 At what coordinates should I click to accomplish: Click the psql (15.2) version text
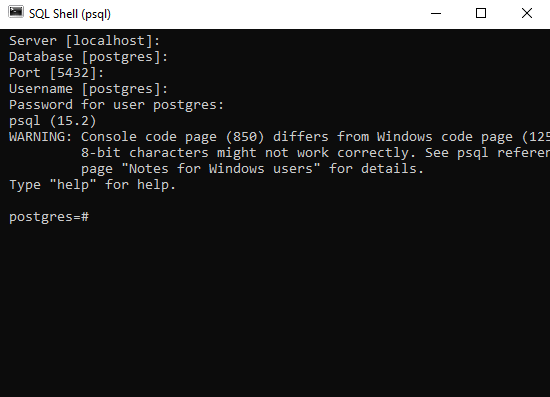(53, 121)
